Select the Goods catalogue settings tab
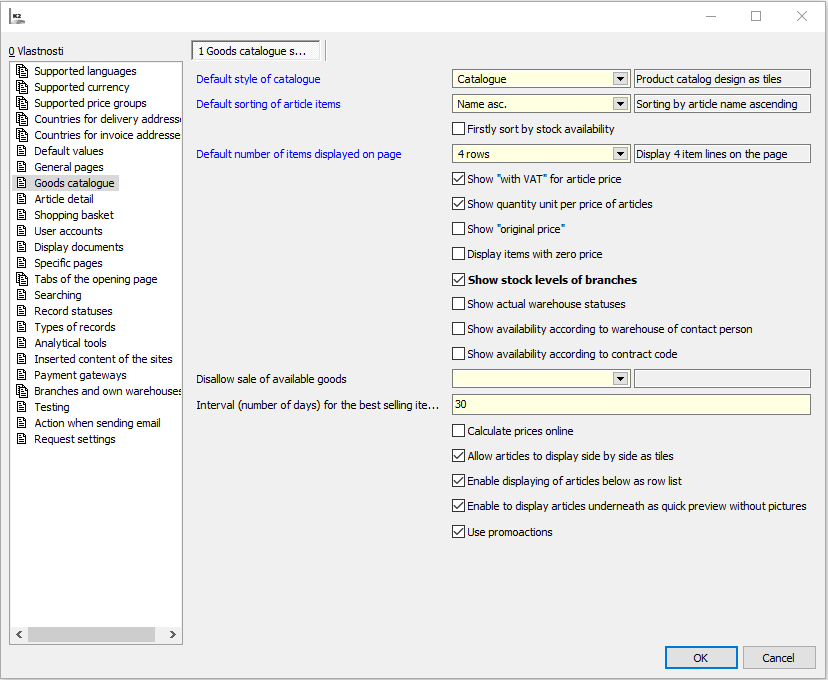 [257, 51]
